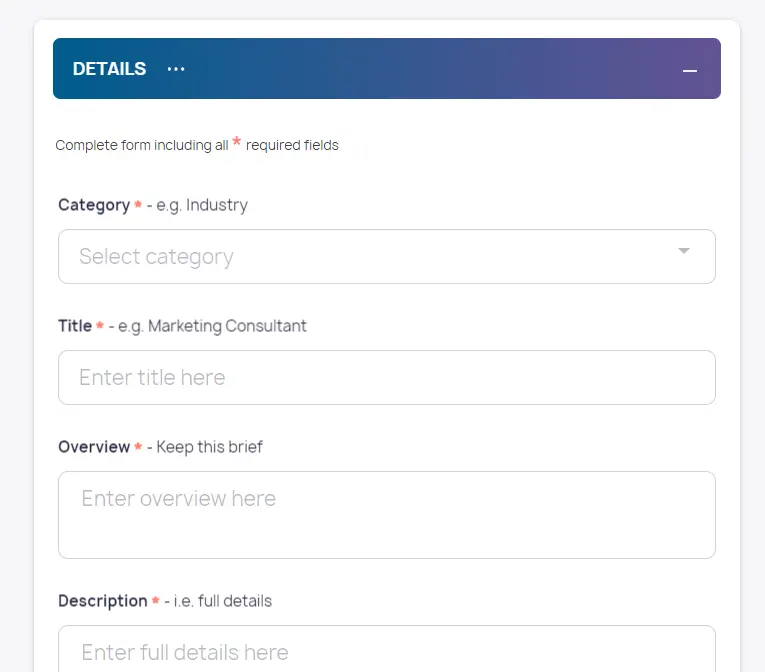The height and width of the screenshot is (672, 765).
Task: Open the three-dots menu in DETAILS header
Action: click(176, 69)
